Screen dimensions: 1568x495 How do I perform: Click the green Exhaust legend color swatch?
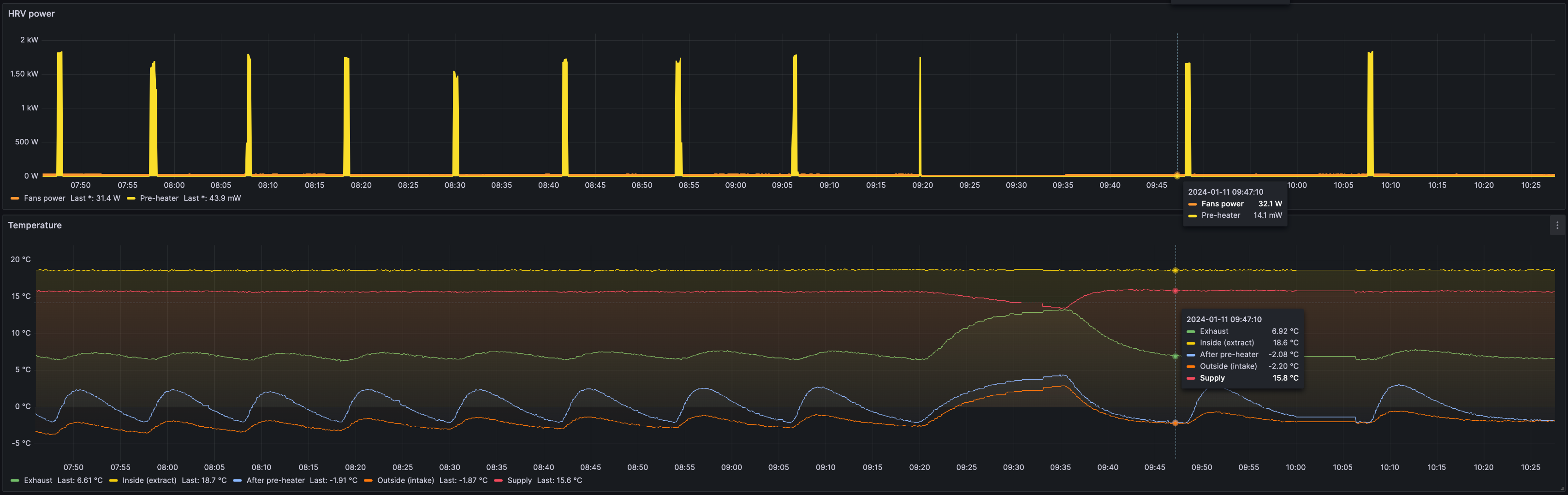tap(15, 481)
